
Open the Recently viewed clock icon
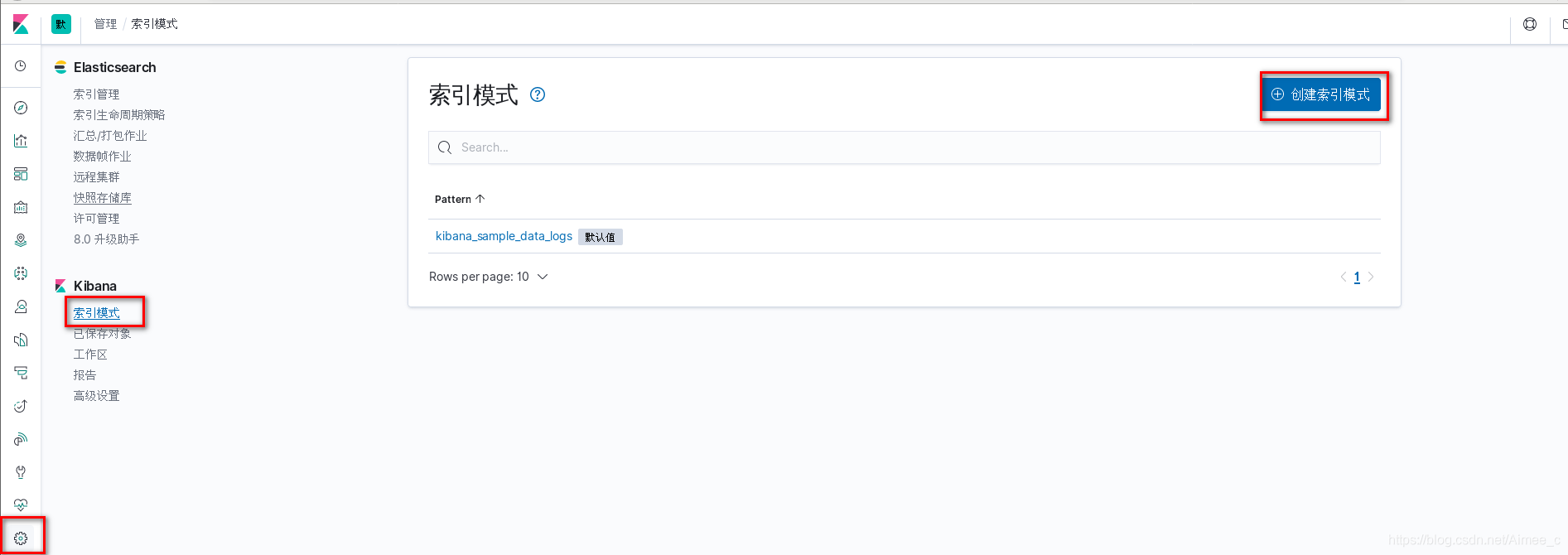[21, 66]
